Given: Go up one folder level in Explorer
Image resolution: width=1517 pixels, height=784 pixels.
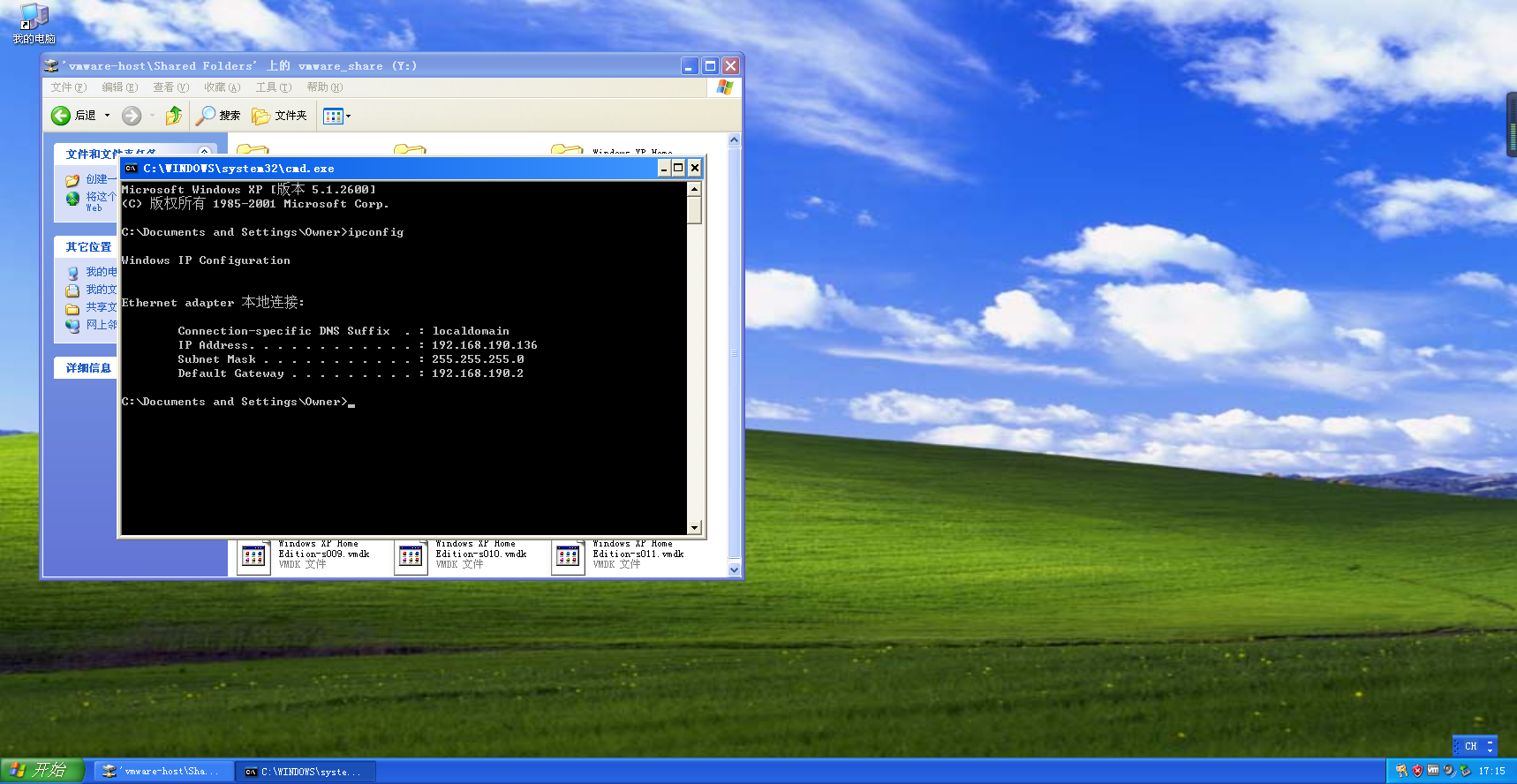Looking at the screenshot, I should pyautogui.click(x=174, y=116).
